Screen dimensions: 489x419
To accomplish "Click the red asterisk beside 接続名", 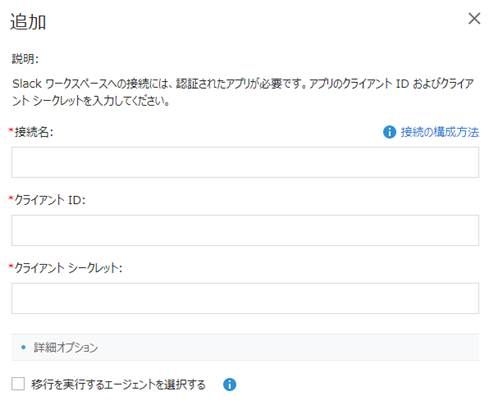I will click(12, 131).
